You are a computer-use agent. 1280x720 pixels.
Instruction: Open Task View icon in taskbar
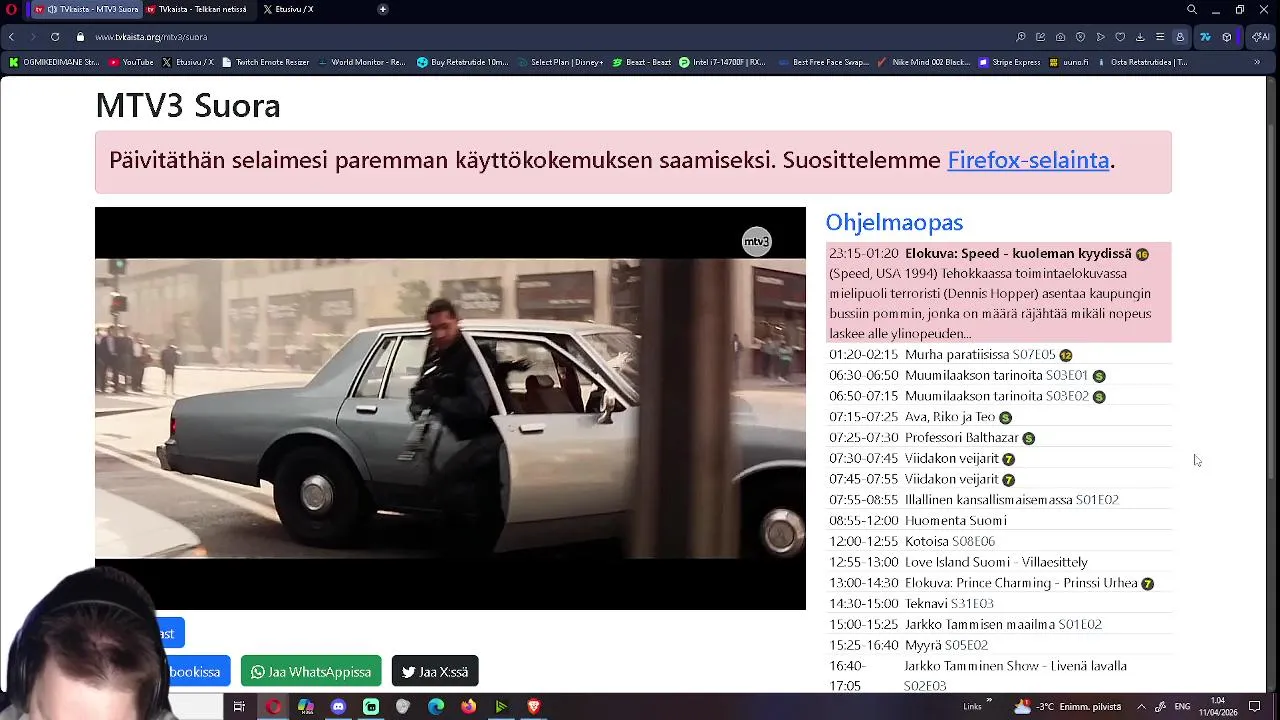239,707
